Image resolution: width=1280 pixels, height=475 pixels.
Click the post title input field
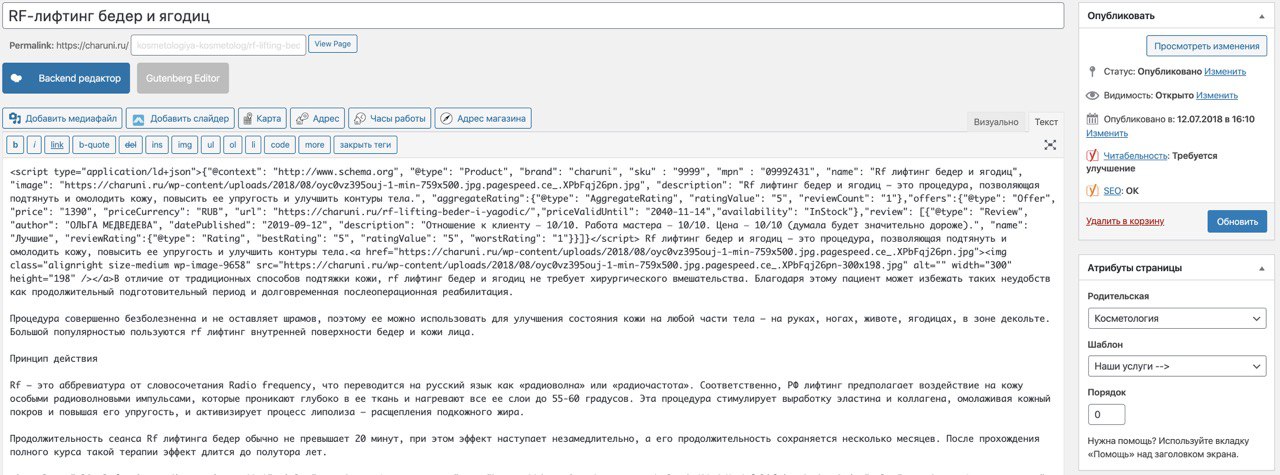click(532, 15)
